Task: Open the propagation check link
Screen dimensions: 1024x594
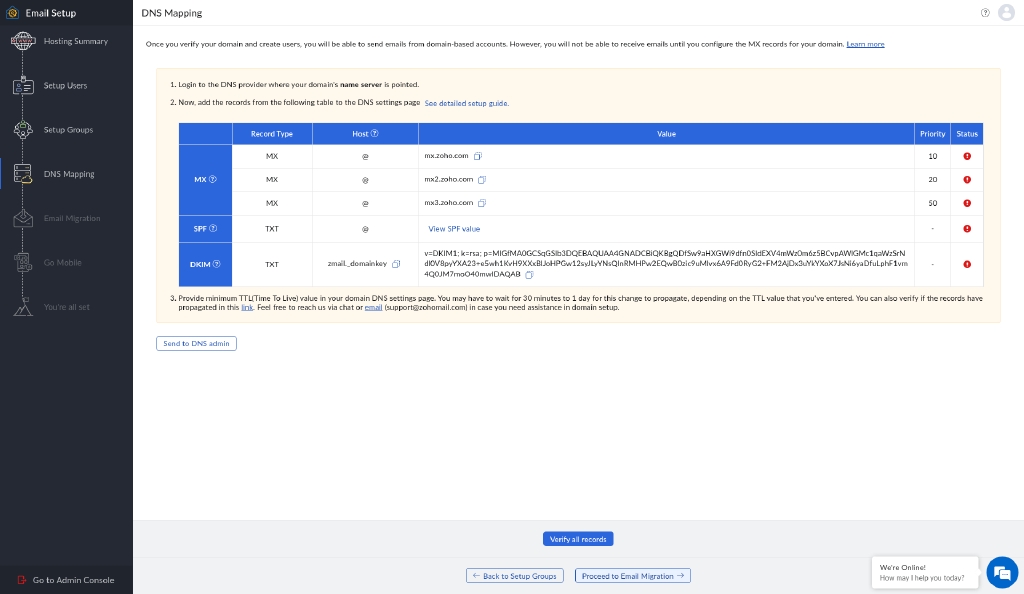Action: (x=247, y=307)
